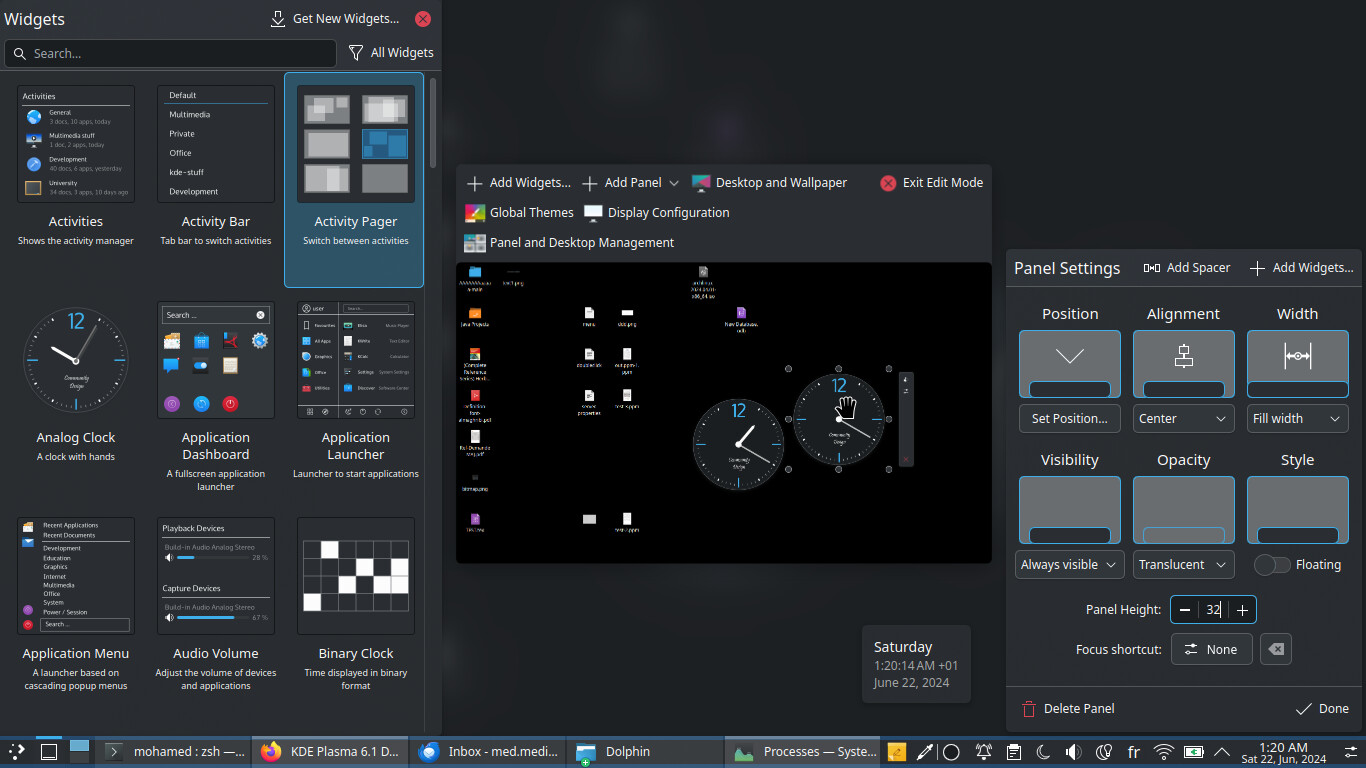1366x768 pixels.
Task: Expand hidden tray icons arrow
Action: click(1222, 752)
